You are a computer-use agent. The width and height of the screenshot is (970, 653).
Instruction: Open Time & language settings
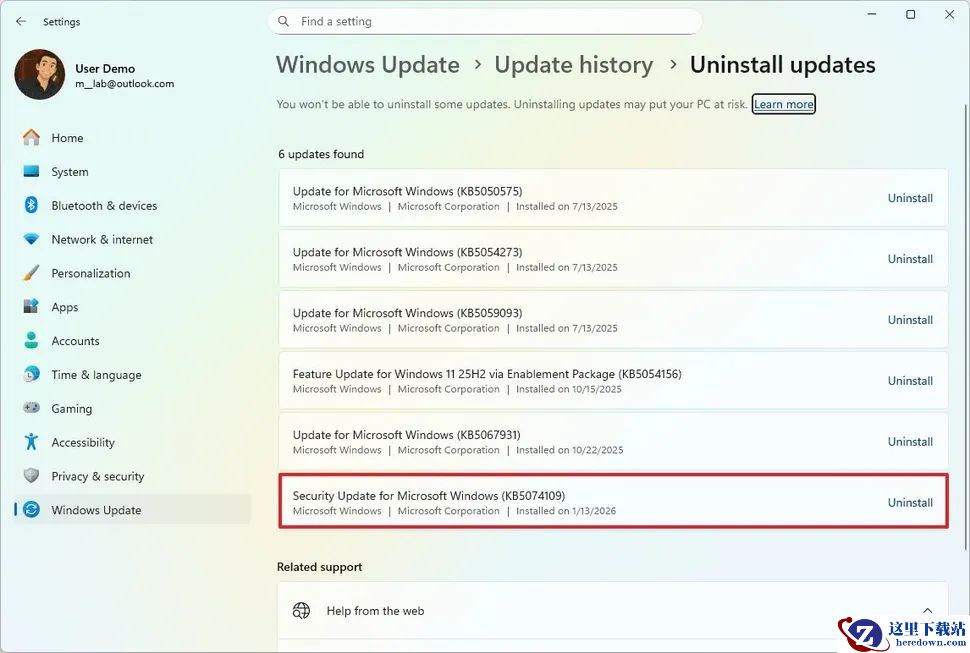(x=96, y=375)
